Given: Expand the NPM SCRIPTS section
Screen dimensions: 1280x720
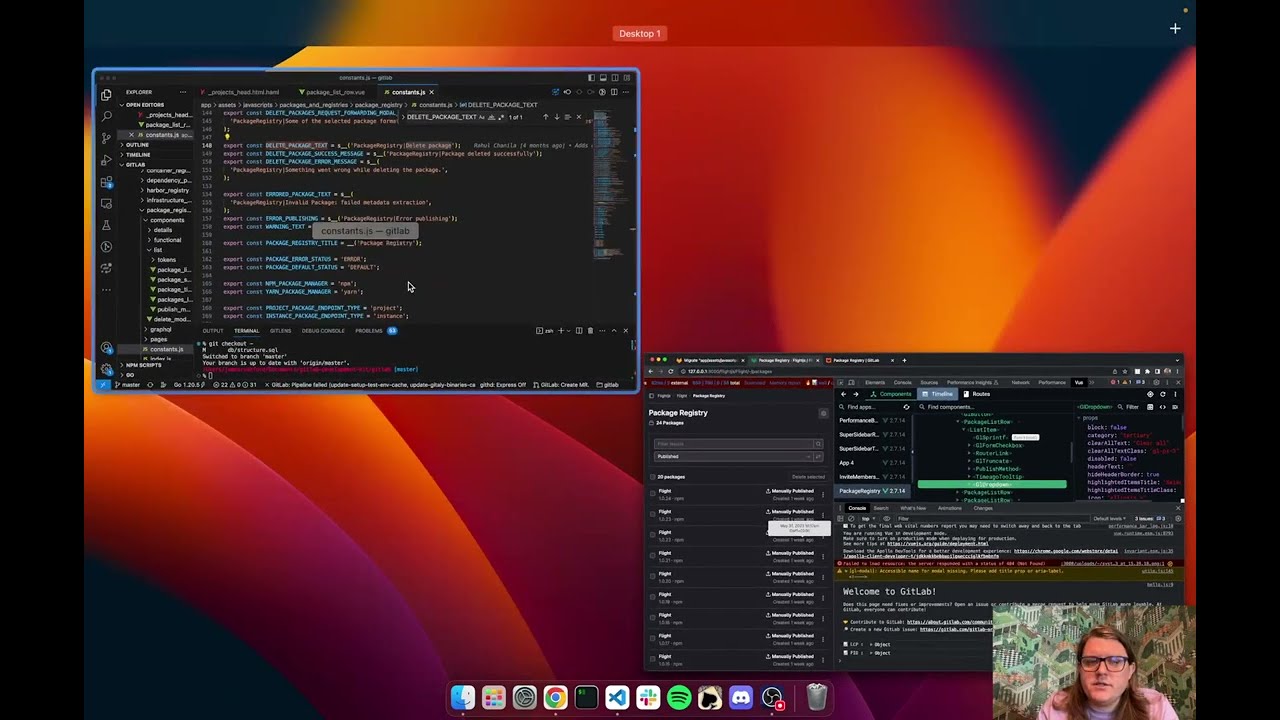Looking at the screenshot, I should point(143,365).
